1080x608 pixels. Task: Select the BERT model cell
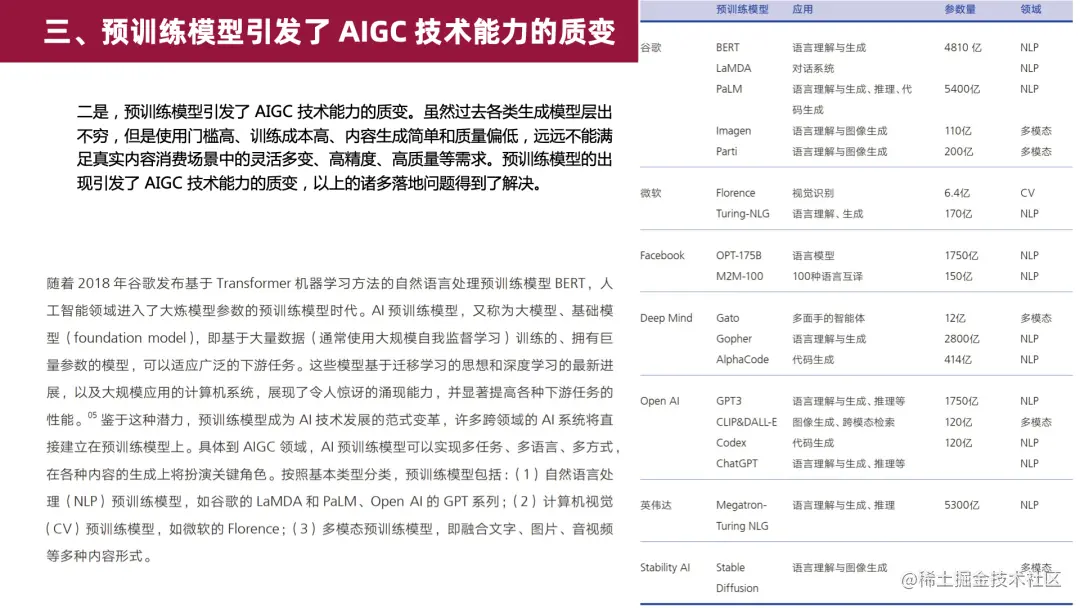(727, 48)
